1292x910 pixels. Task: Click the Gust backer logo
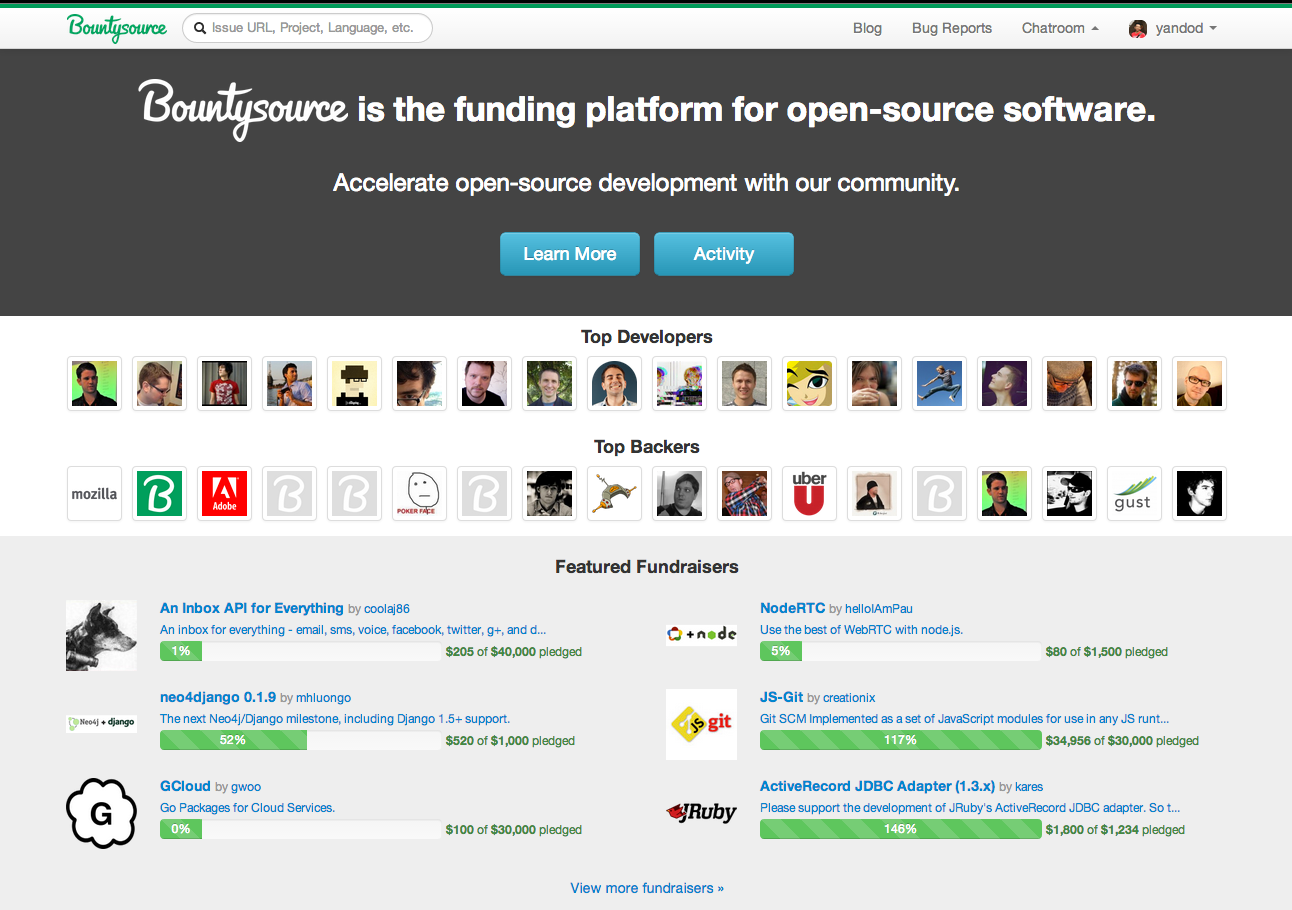1134,494
